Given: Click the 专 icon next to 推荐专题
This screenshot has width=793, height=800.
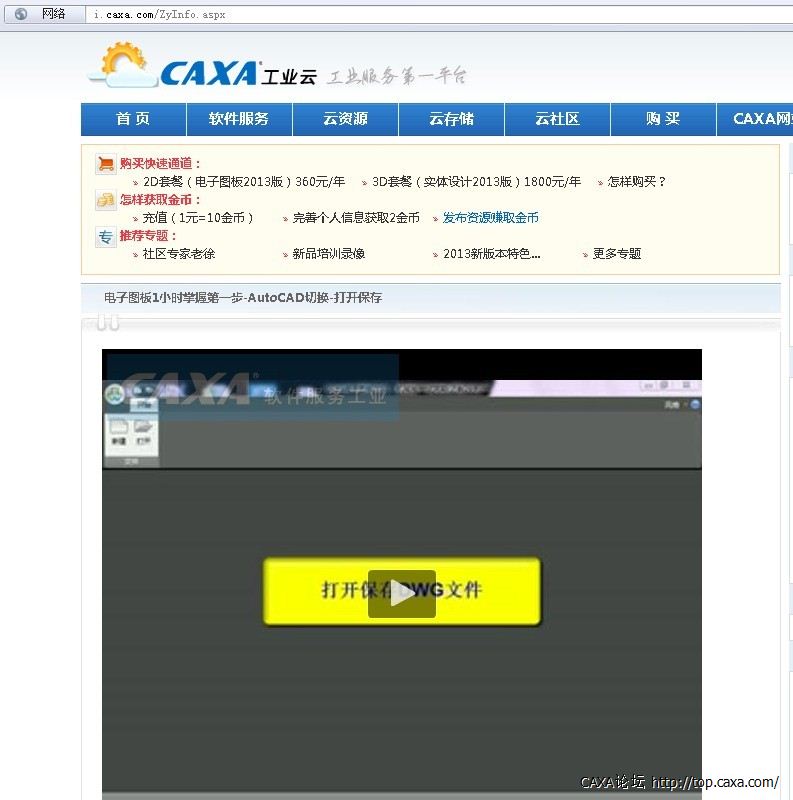Looking at the screenshot, I should click(x=106, y=237).
